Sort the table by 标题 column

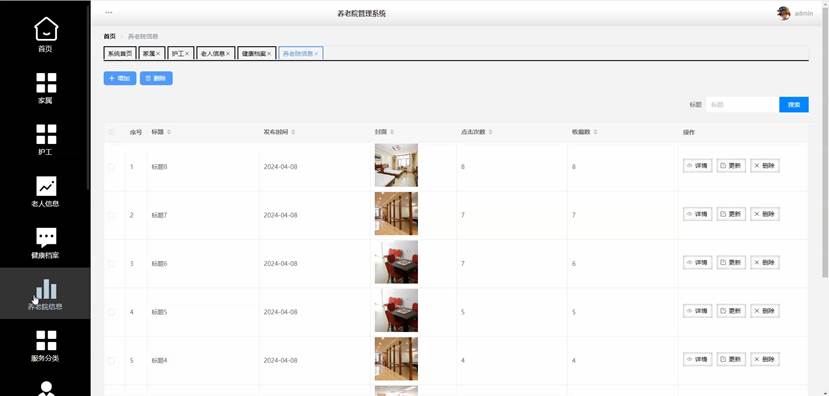(169, 132)
